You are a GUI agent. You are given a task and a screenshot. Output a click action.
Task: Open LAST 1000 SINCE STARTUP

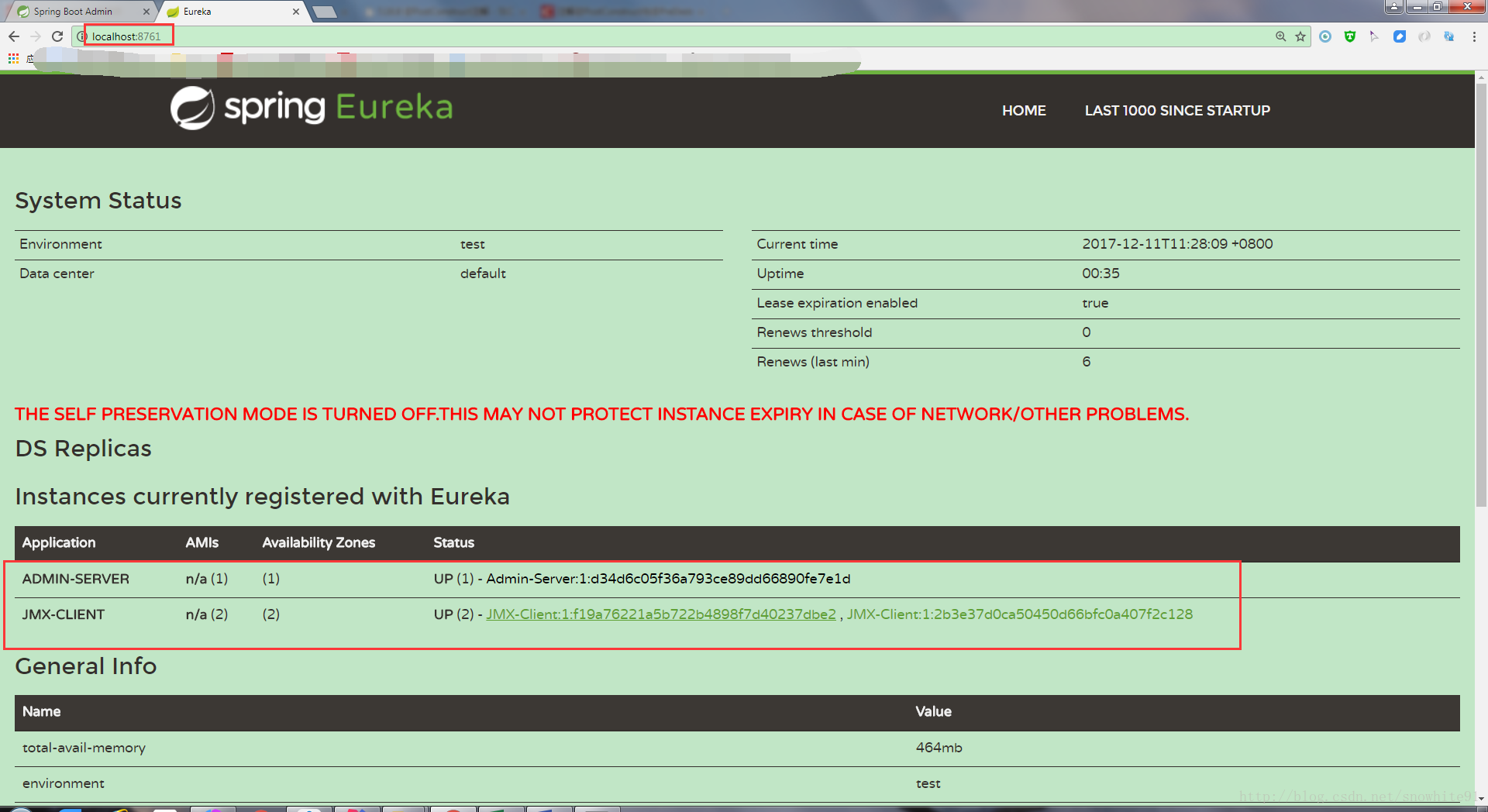coord(1177,111)
